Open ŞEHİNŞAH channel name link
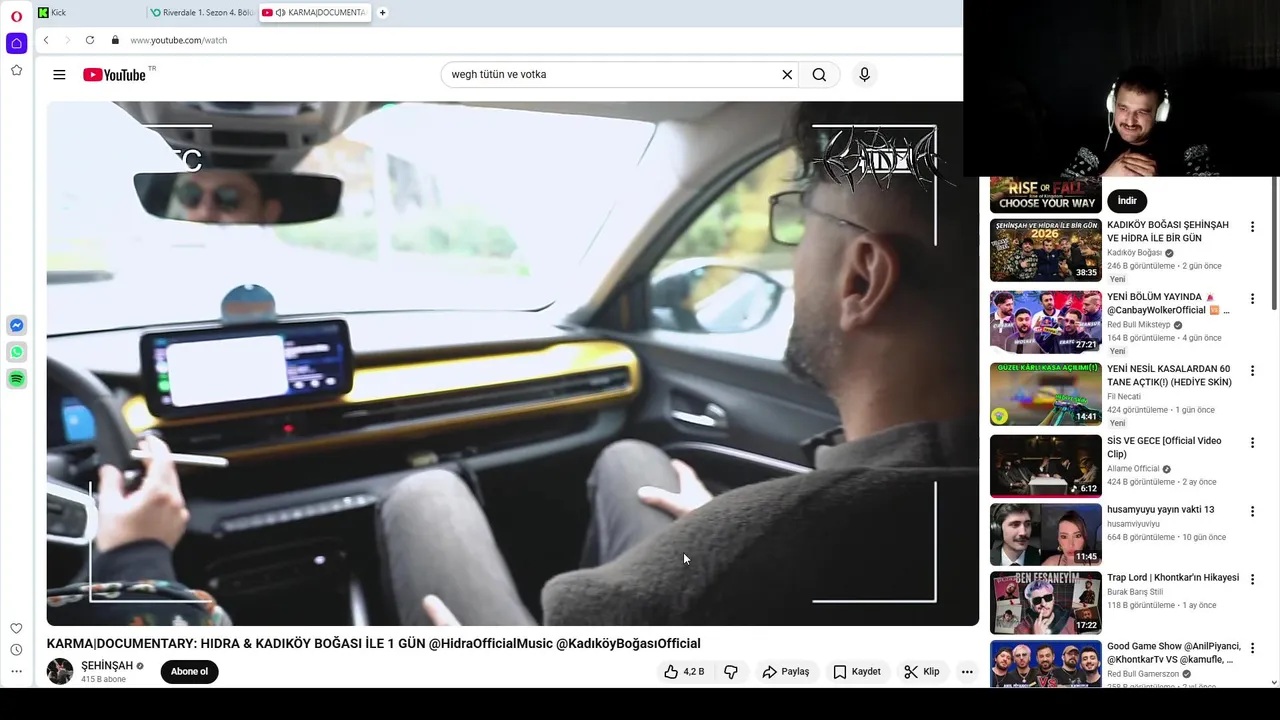This screenshot has height=720, width=1280. [107, 666]
